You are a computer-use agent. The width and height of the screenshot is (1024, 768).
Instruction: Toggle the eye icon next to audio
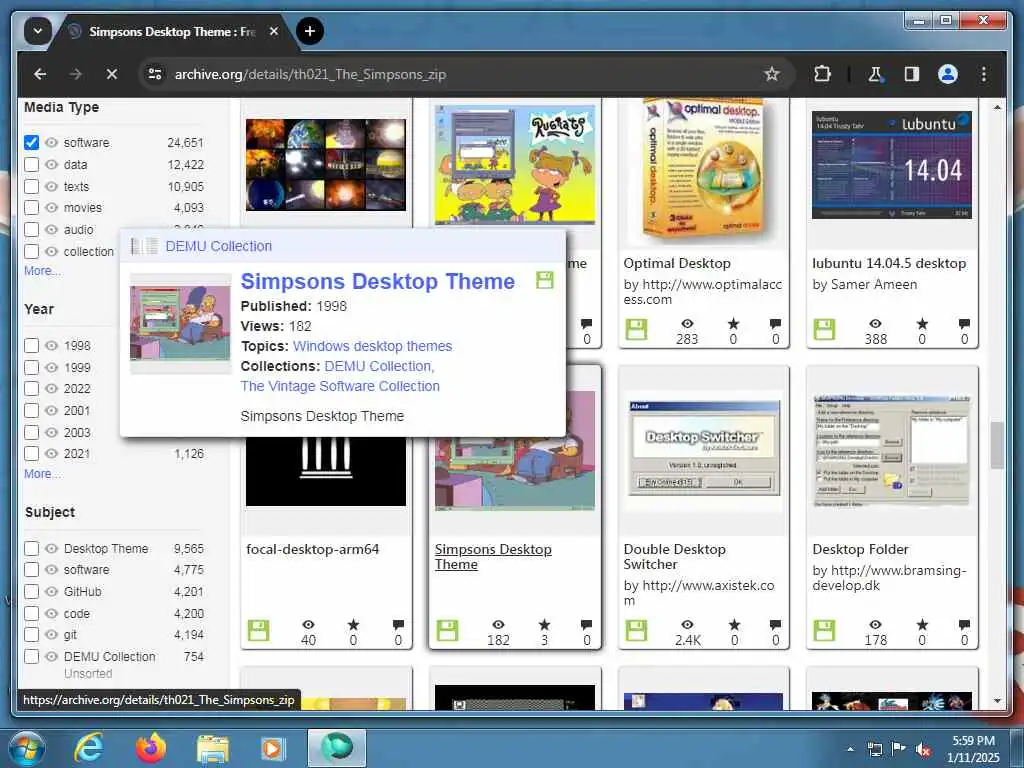click(x=52, y=230)
